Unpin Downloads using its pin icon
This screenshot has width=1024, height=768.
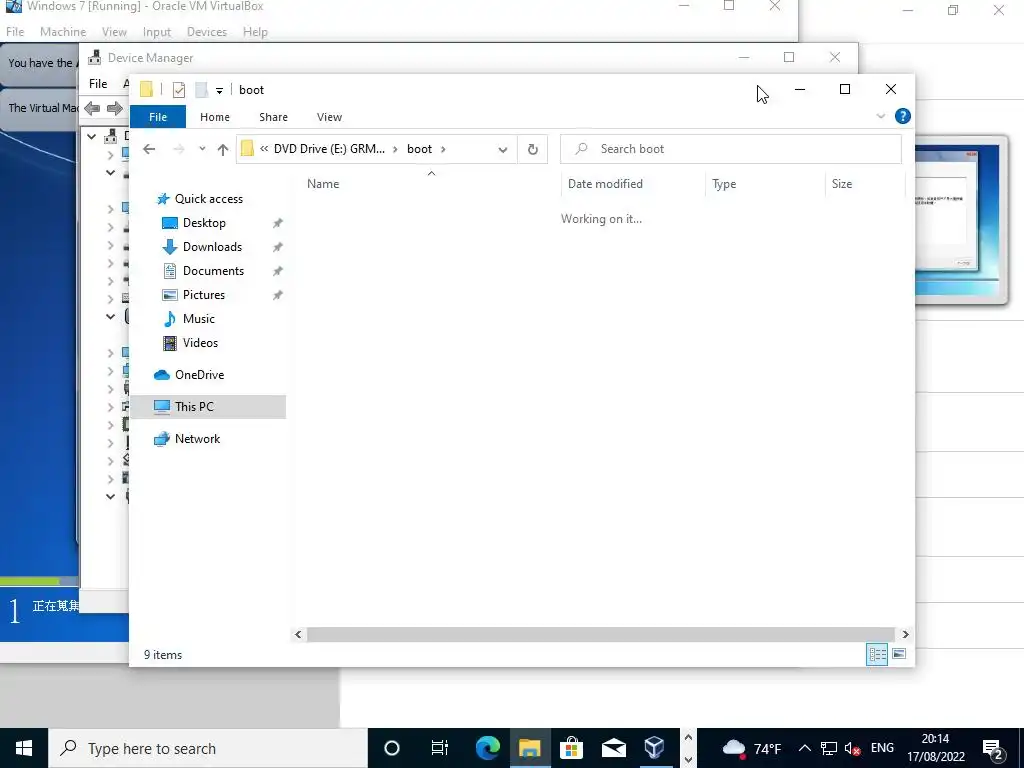pyautogui.click(x=278, y=248)
